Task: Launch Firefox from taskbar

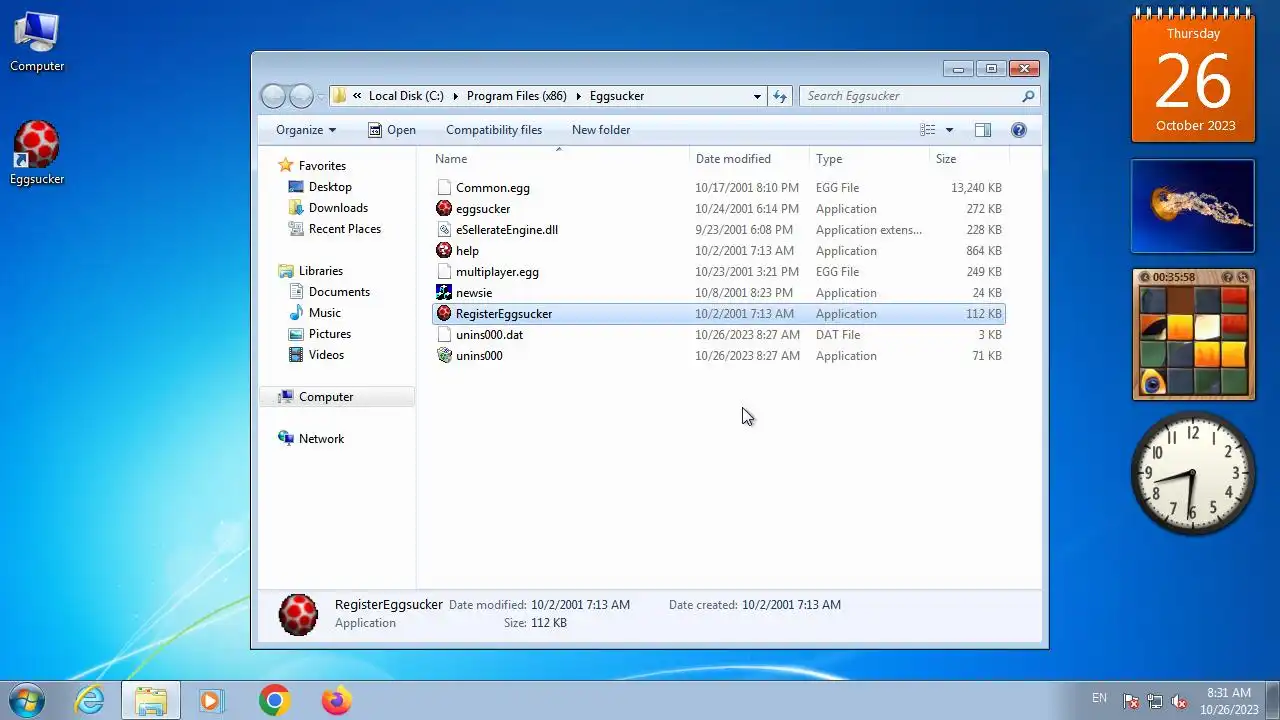Action: (x=336, y=700)
